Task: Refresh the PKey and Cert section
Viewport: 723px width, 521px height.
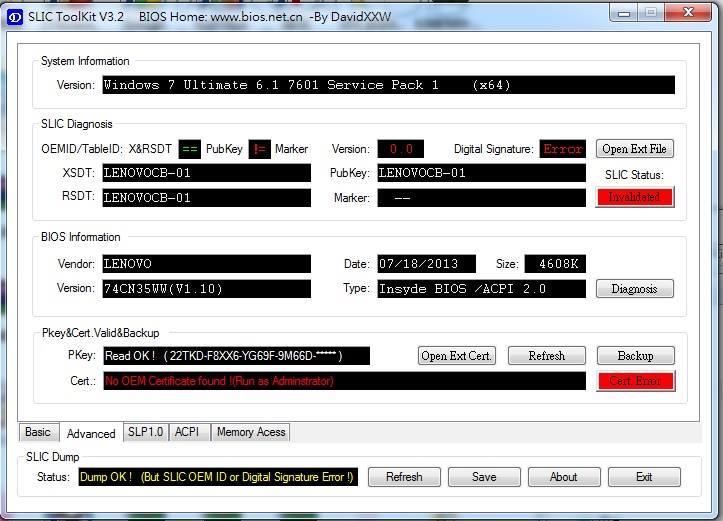Action: [546, 356]
